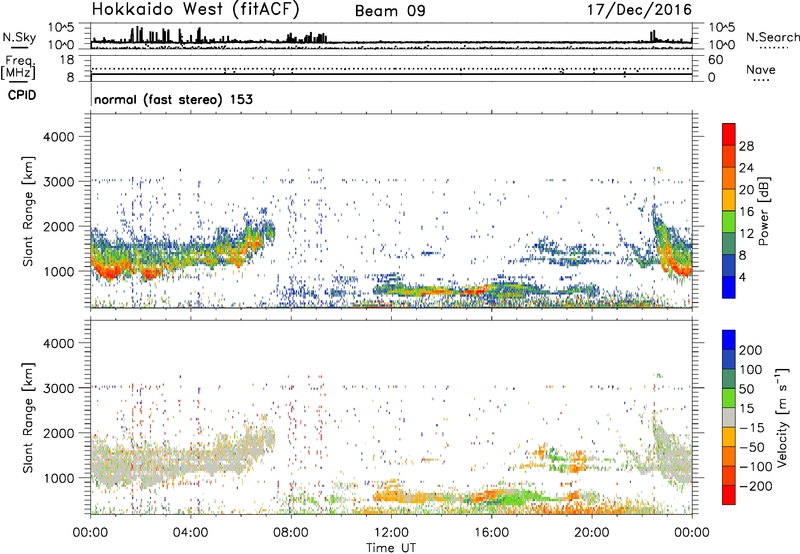Click the "08:00" time tick label
This screenshot has width=800, height=554.
point(291,533)
